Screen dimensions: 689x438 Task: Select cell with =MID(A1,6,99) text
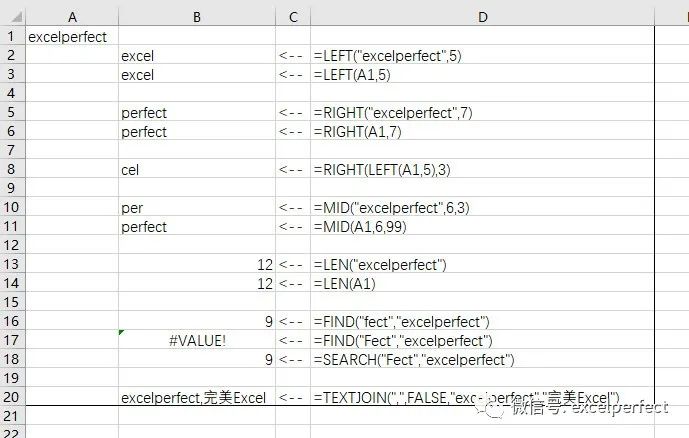(482, 226)
